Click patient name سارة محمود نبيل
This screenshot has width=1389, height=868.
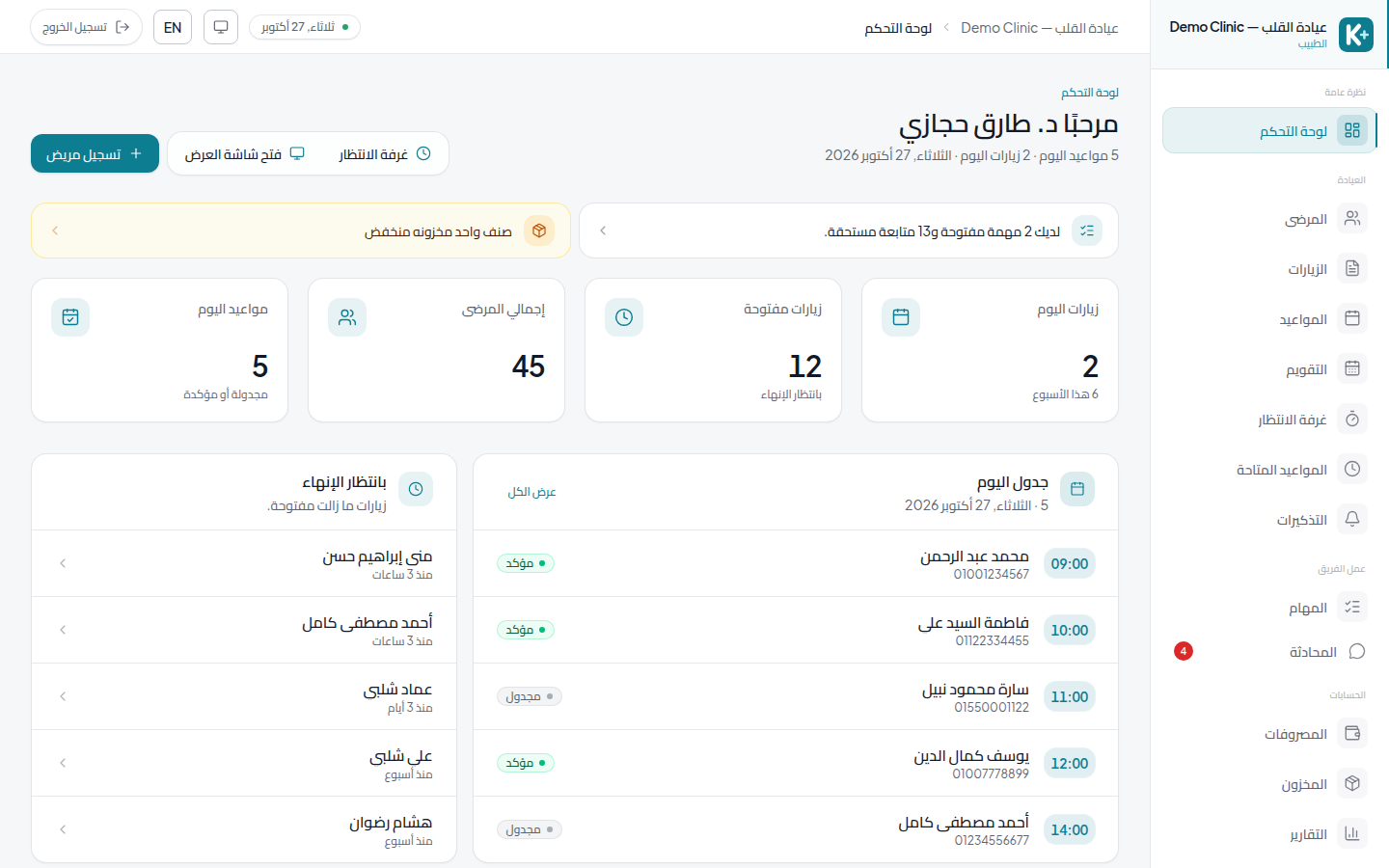tap(975, 689)
